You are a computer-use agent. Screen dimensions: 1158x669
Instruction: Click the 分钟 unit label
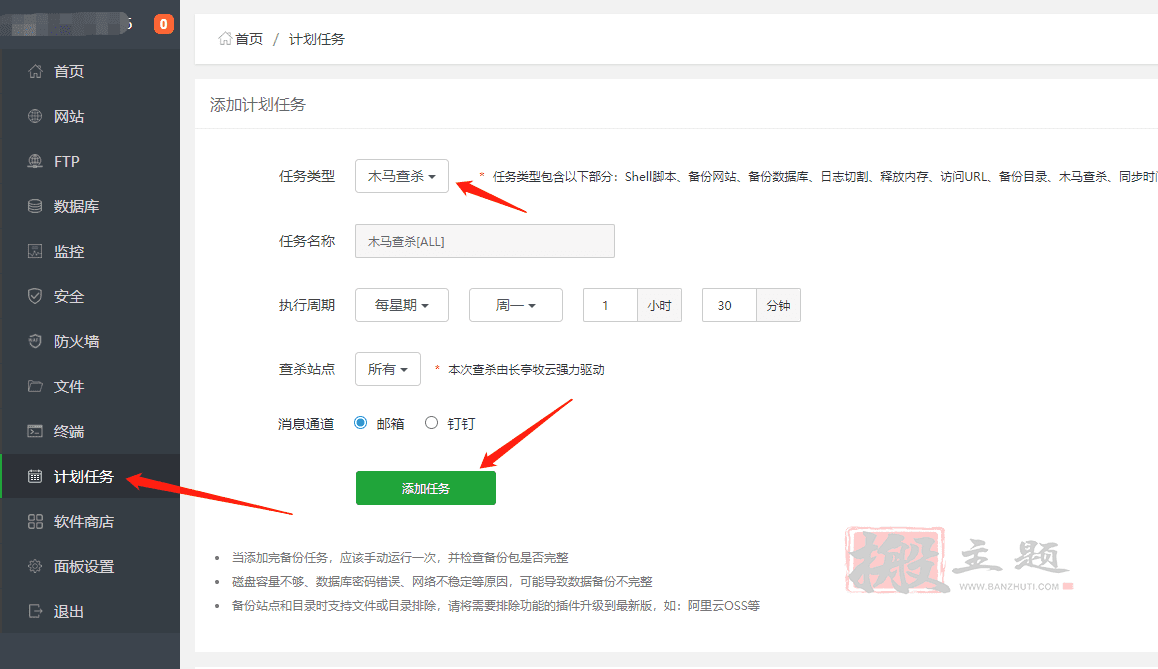(778, 305)
